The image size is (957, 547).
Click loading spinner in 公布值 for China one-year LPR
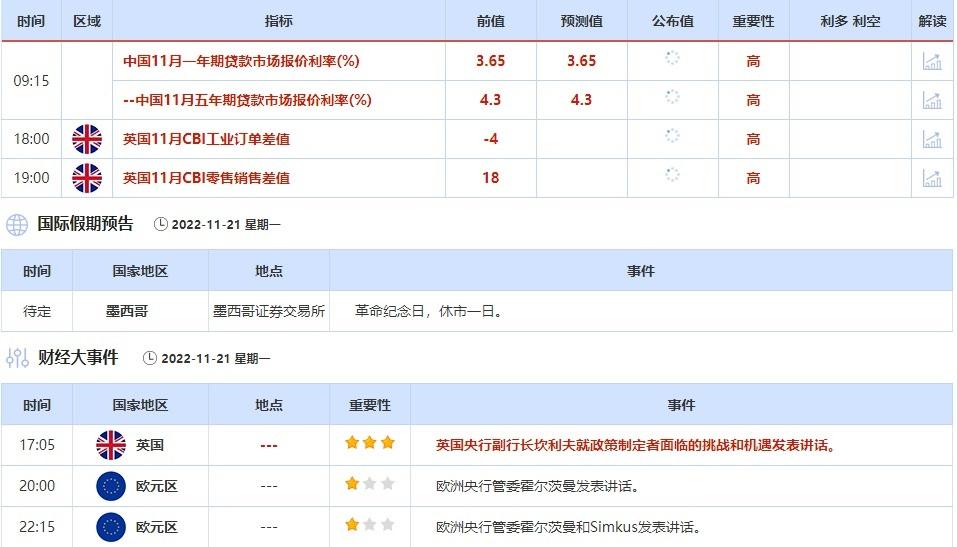point(672,59)
